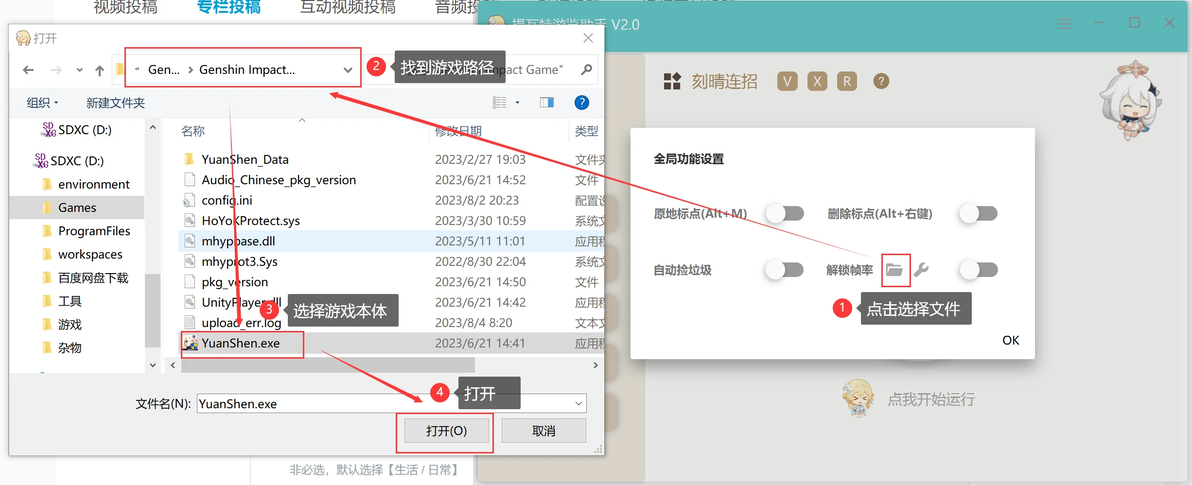Click the wrench icon beside 解锁帧率
This screenshot has width=1192, height=485.
point(921,269)
